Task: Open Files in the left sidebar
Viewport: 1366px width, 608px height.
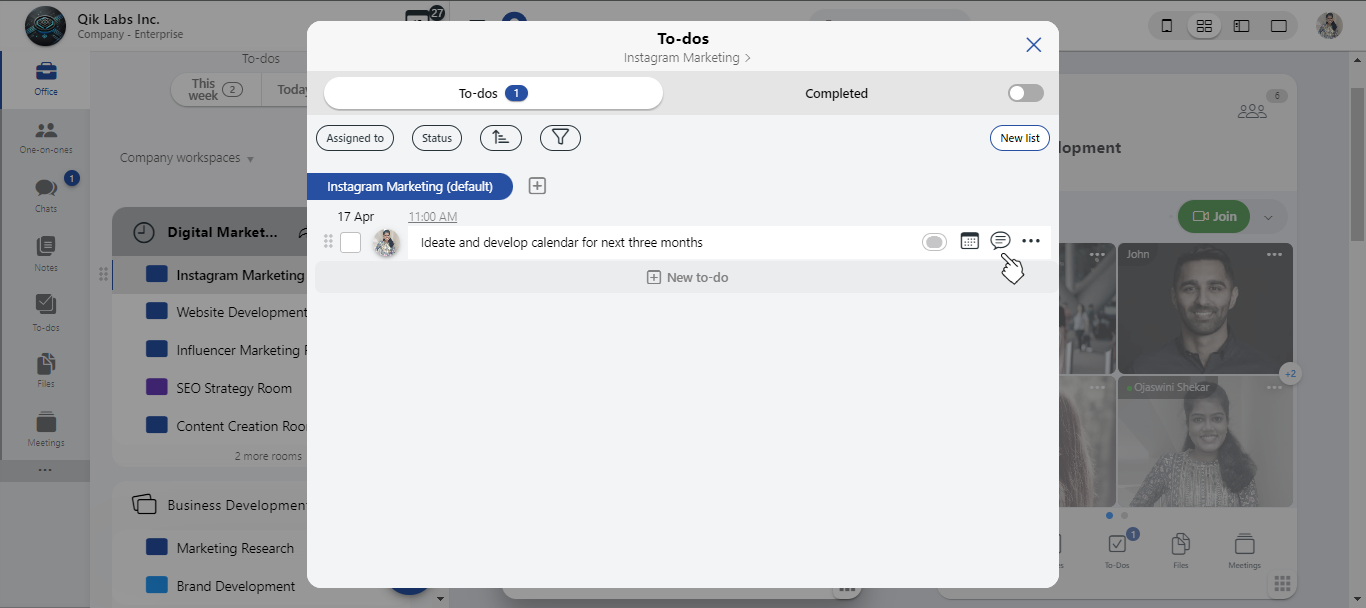Action: [x=46, y=368]
